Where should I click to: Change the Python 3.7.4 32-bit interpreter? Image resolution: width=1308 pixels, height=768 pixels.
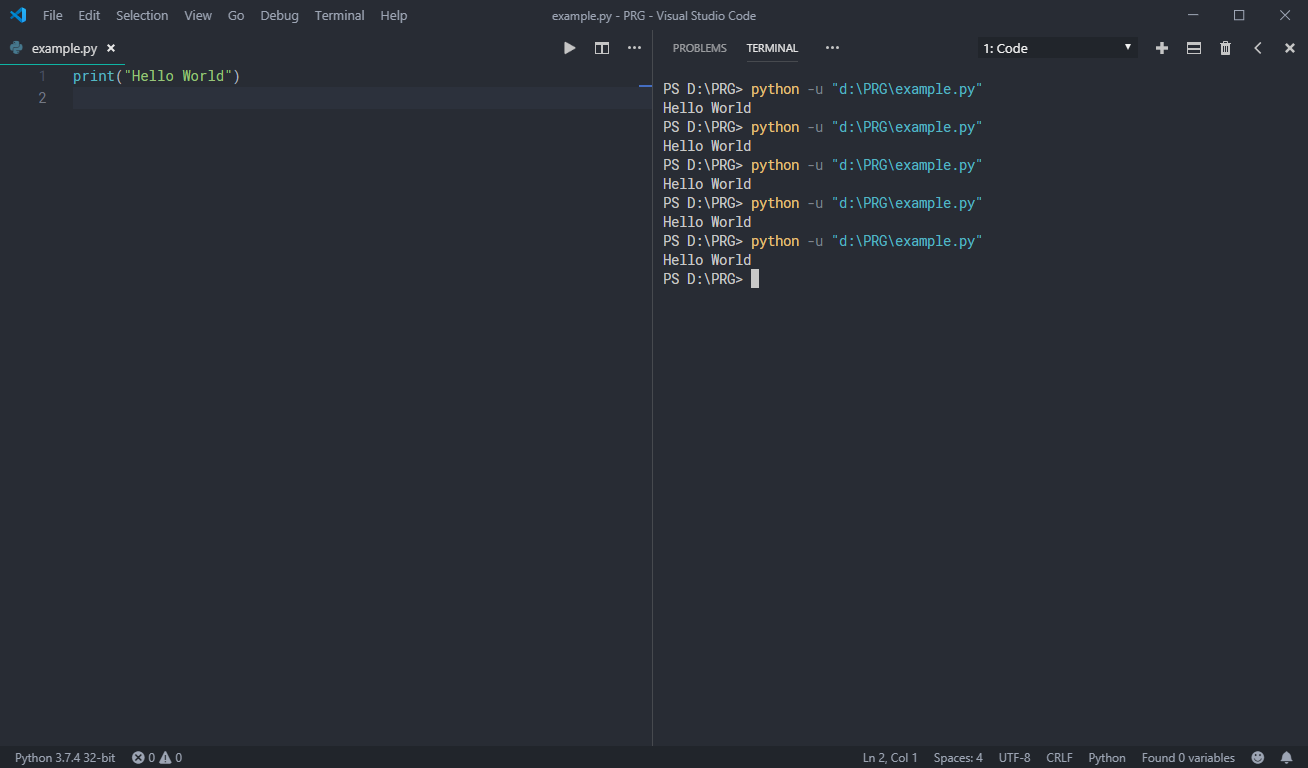(64, 757)
